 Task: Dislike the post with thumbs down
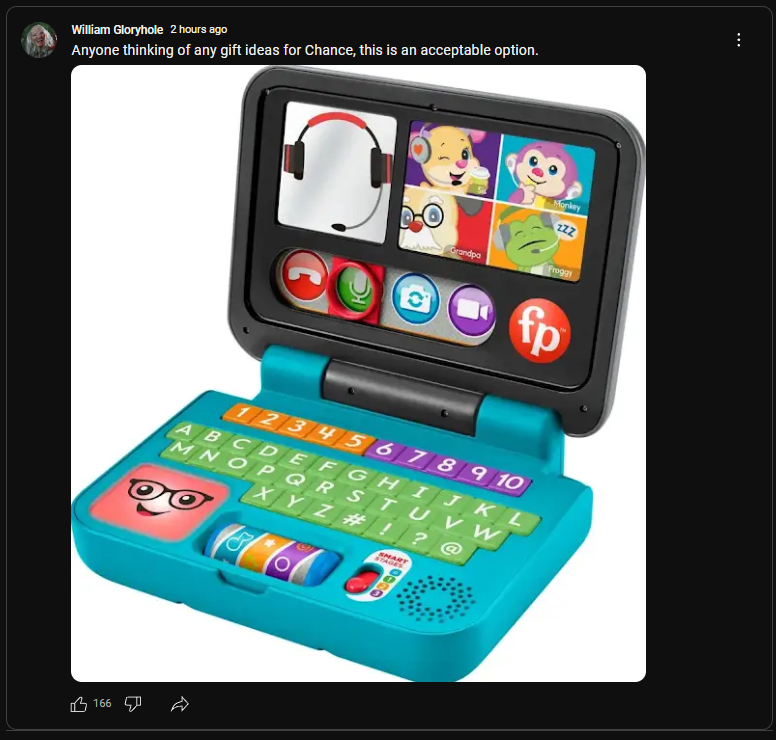click(133, 704)
